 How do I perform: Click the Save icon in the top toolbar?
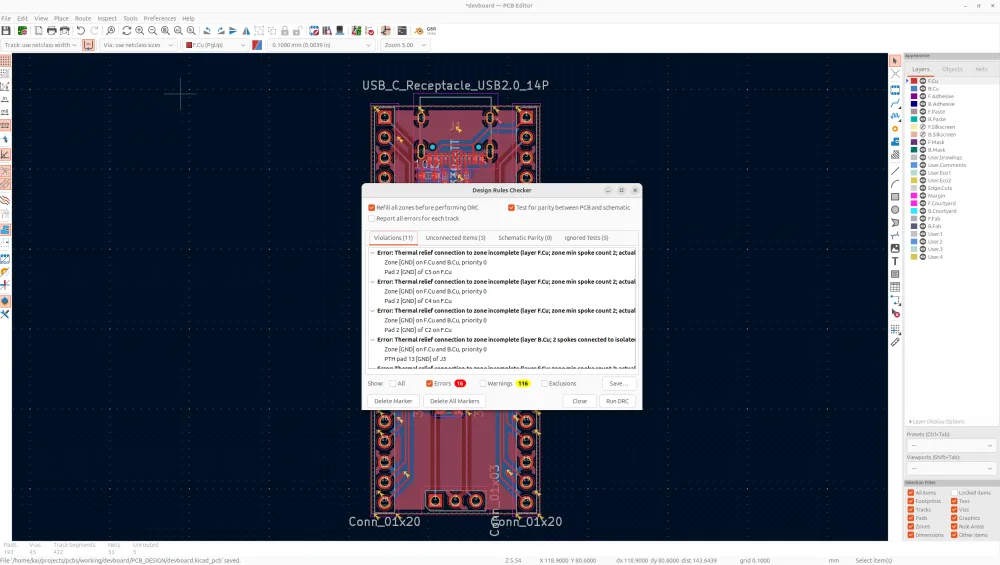coord(6,31)
